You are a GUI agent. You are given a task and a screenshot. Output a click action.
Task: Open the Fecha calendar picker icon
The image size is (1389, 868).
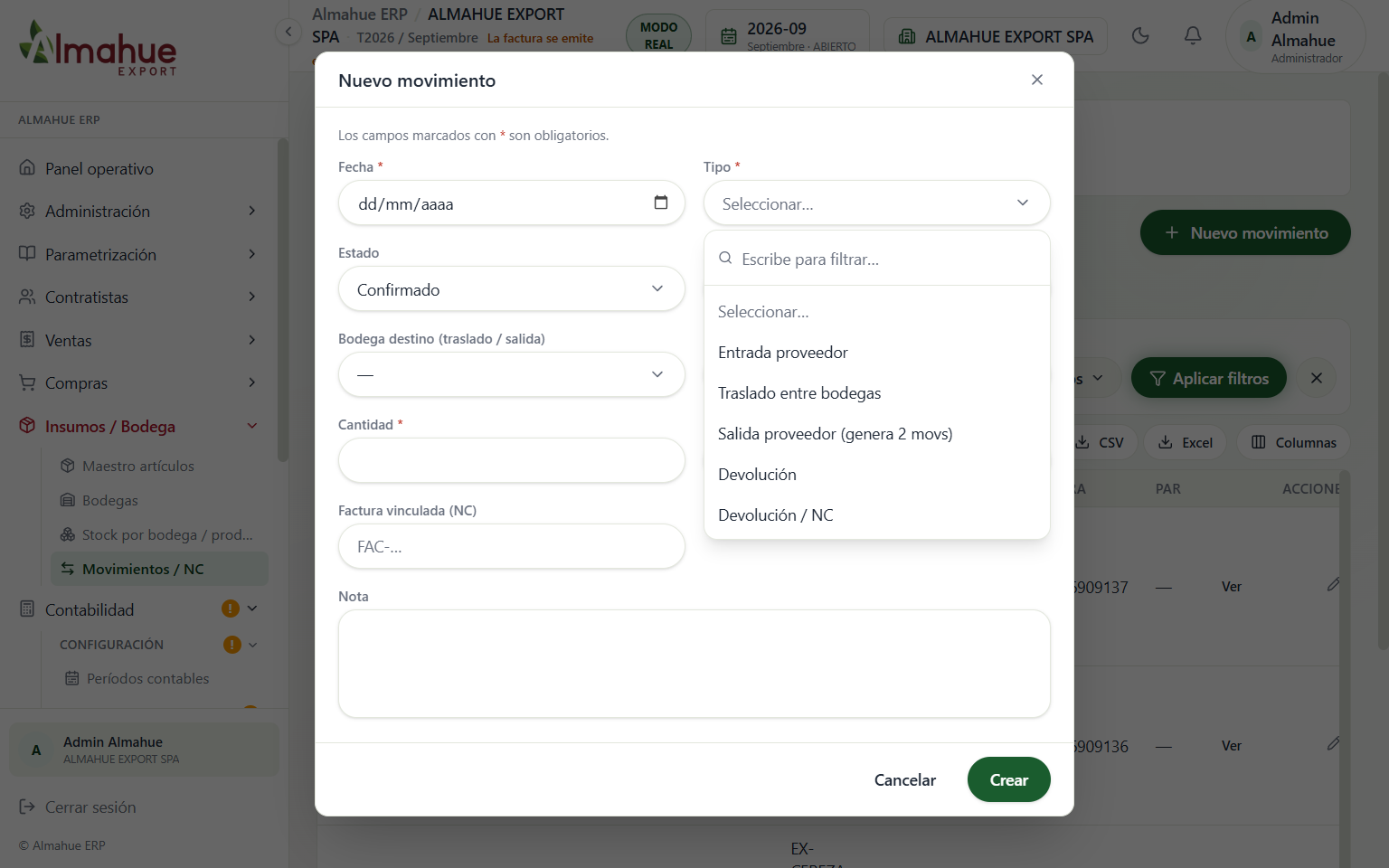coord(661,203)
